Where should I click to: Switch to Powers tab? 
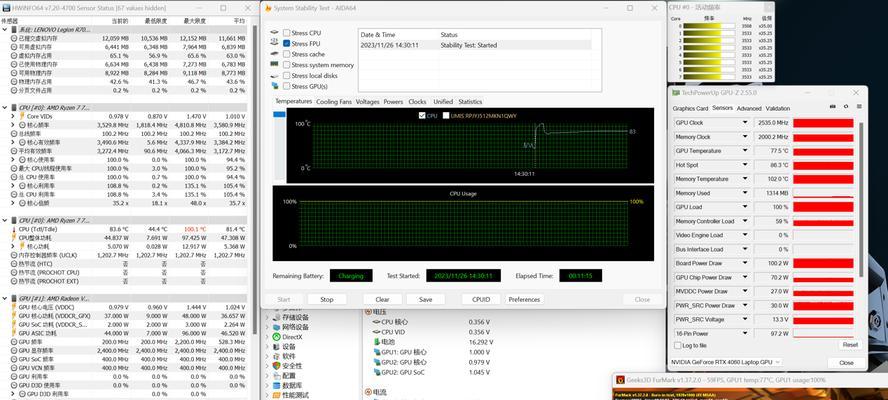click(x=393, y=102)
